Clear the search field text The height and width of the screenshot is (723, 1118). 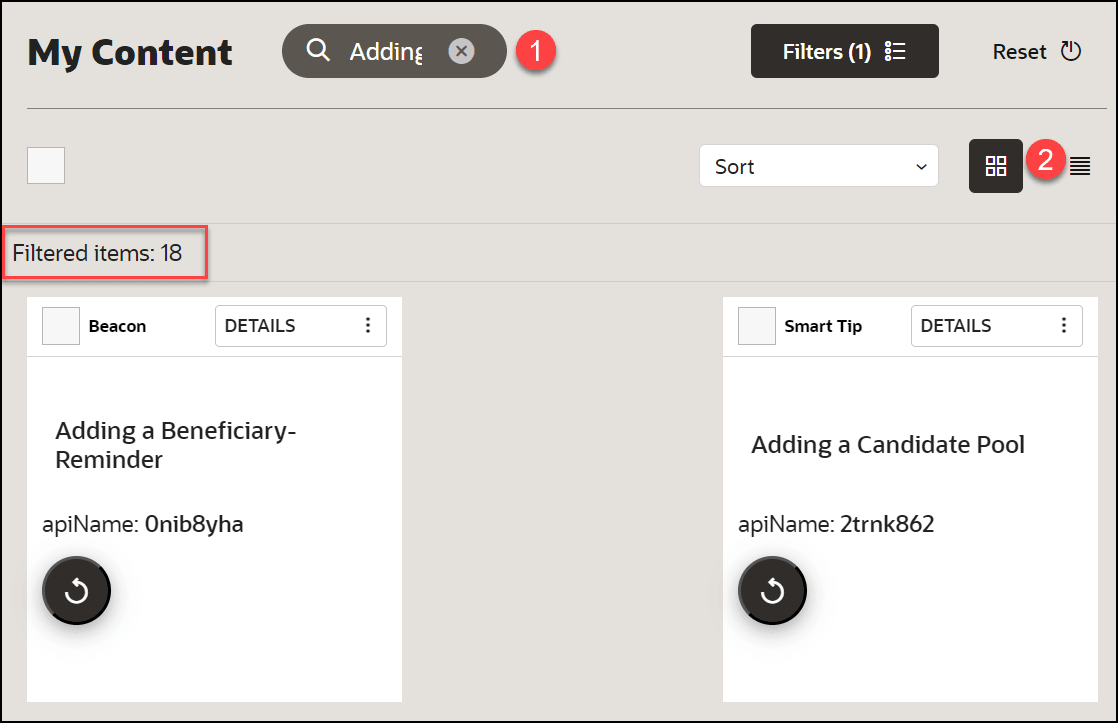461,51
